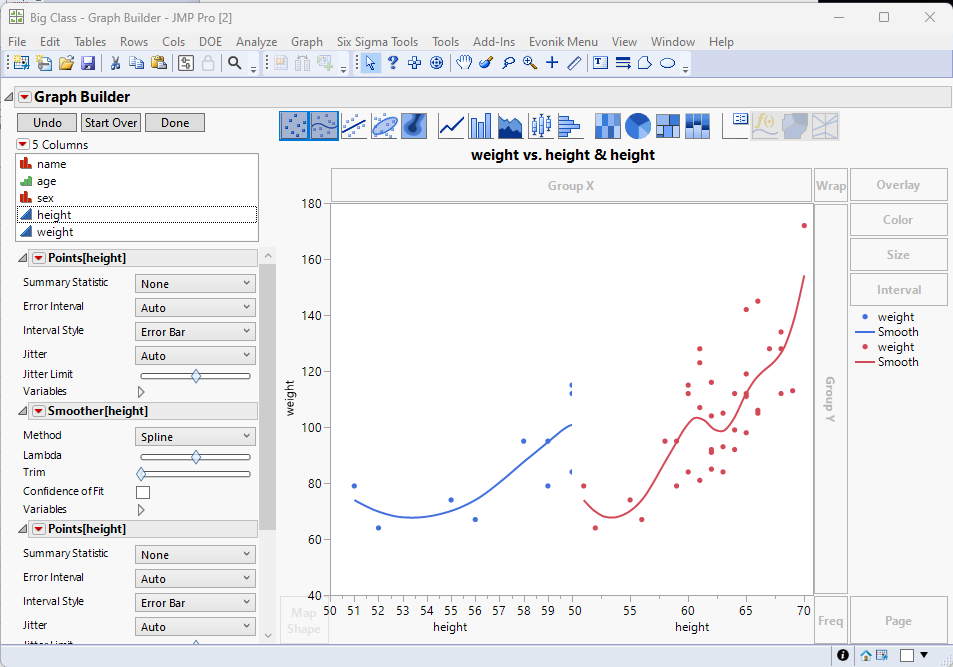This screenshot has height=667, width=953.
Task: Open the Graph menu
Action: [307, 42]
